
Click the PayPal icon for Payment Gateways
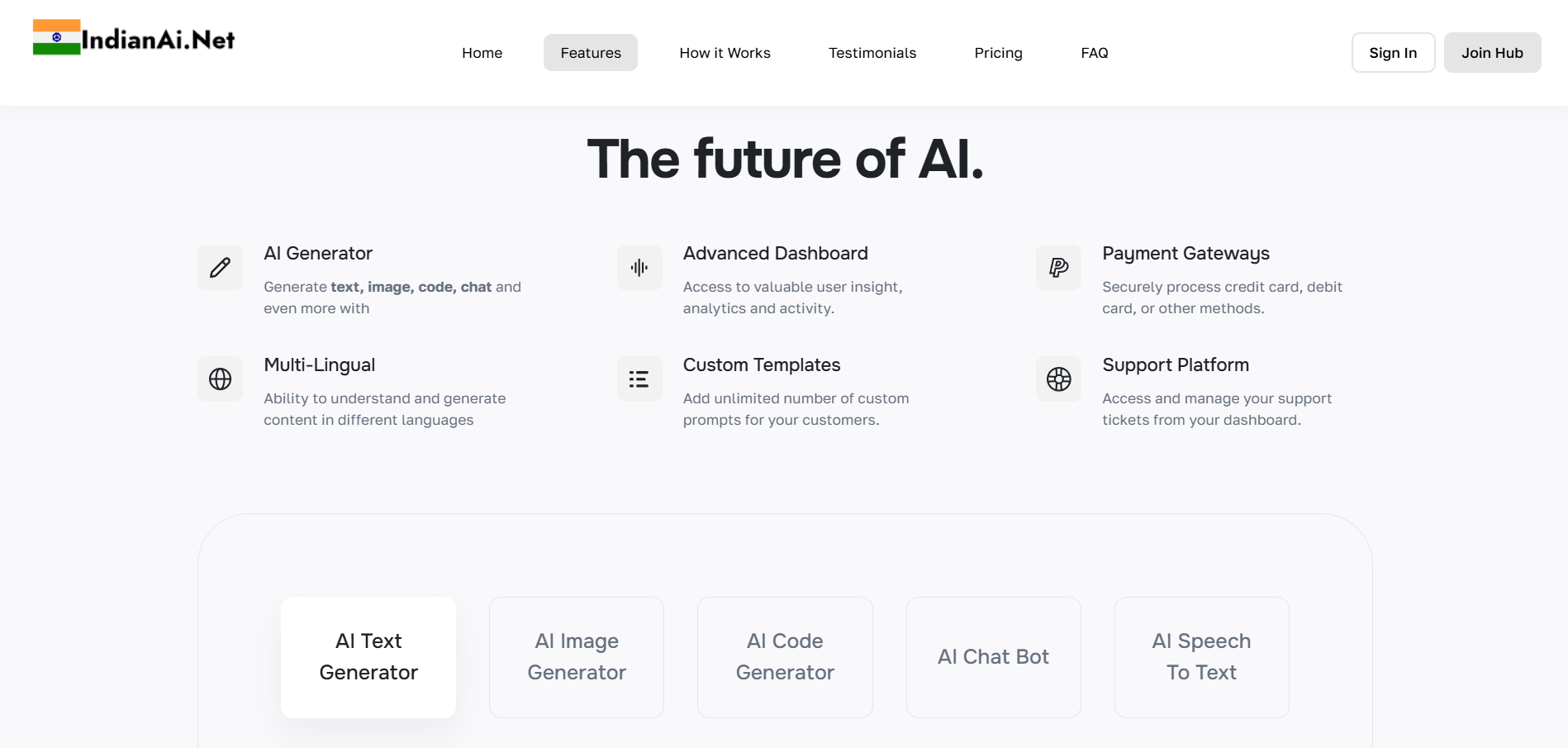[1058, 267]
